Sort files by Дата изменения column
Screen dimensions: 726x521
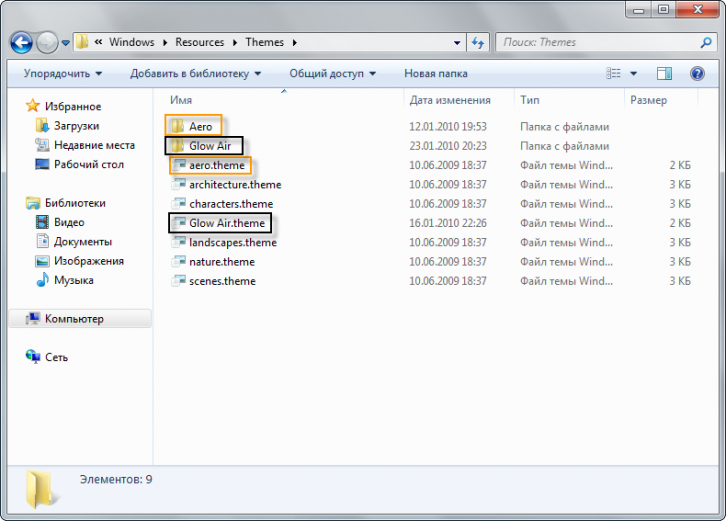[450, 100]
